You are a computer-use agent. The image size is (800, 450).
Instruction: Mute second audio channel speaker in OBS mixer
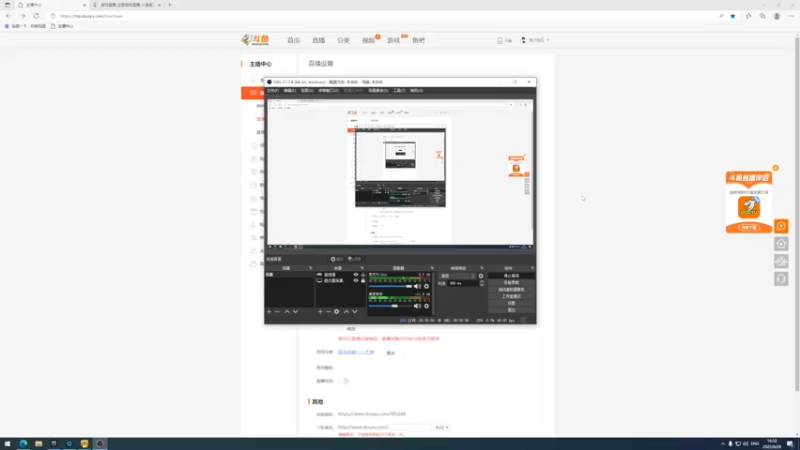coord(417,306)
